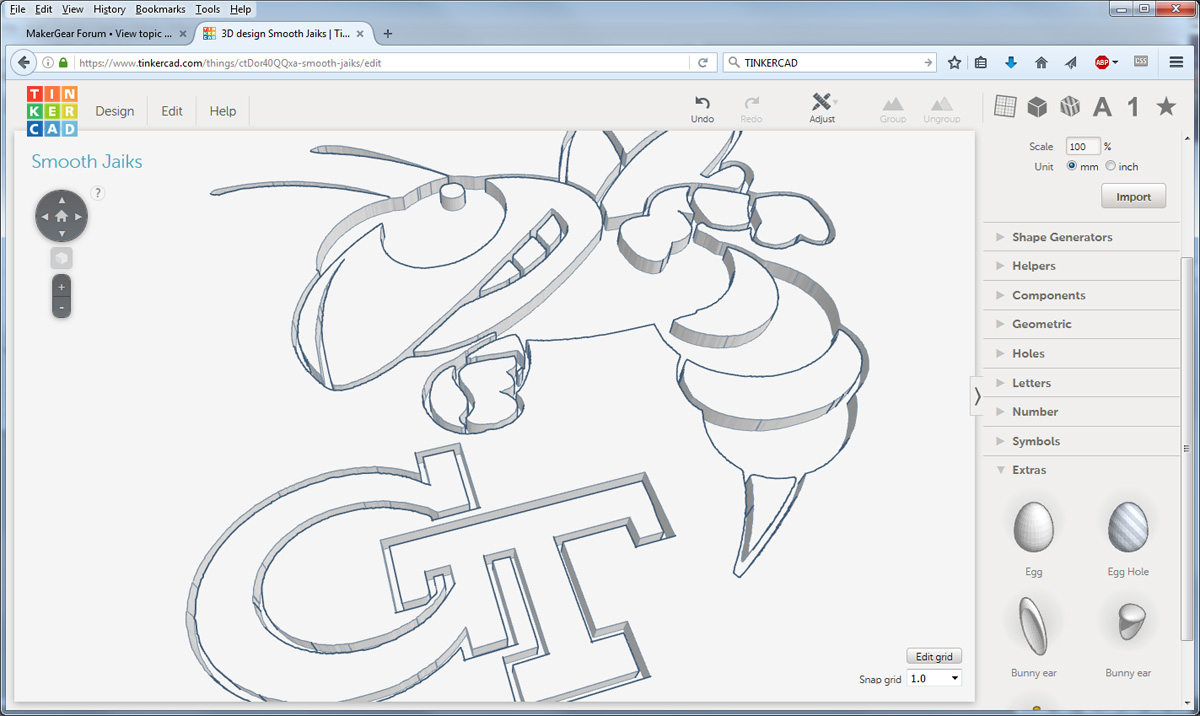Screen dimensions: 1200x716
Task: Expand the Geometric shapes section
Action: point(1041,324)
